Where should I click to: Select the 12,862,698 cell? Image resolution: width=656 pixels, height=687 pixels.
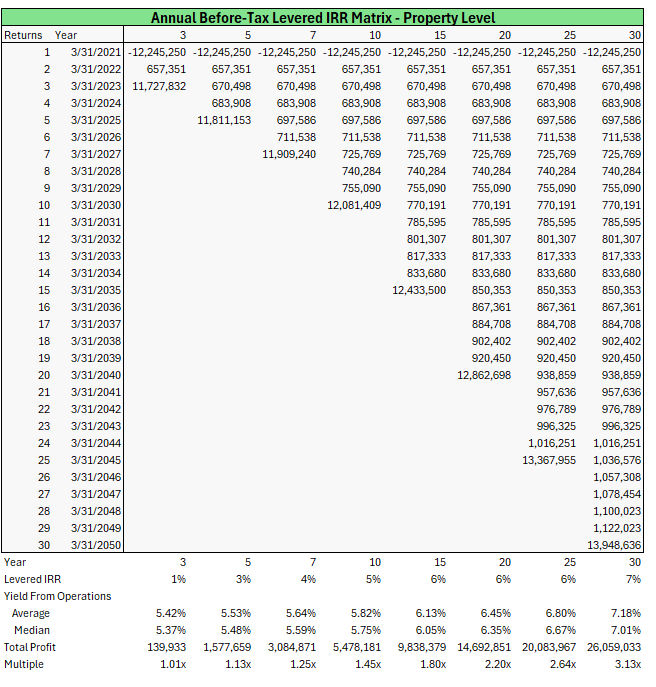(484, 375)
